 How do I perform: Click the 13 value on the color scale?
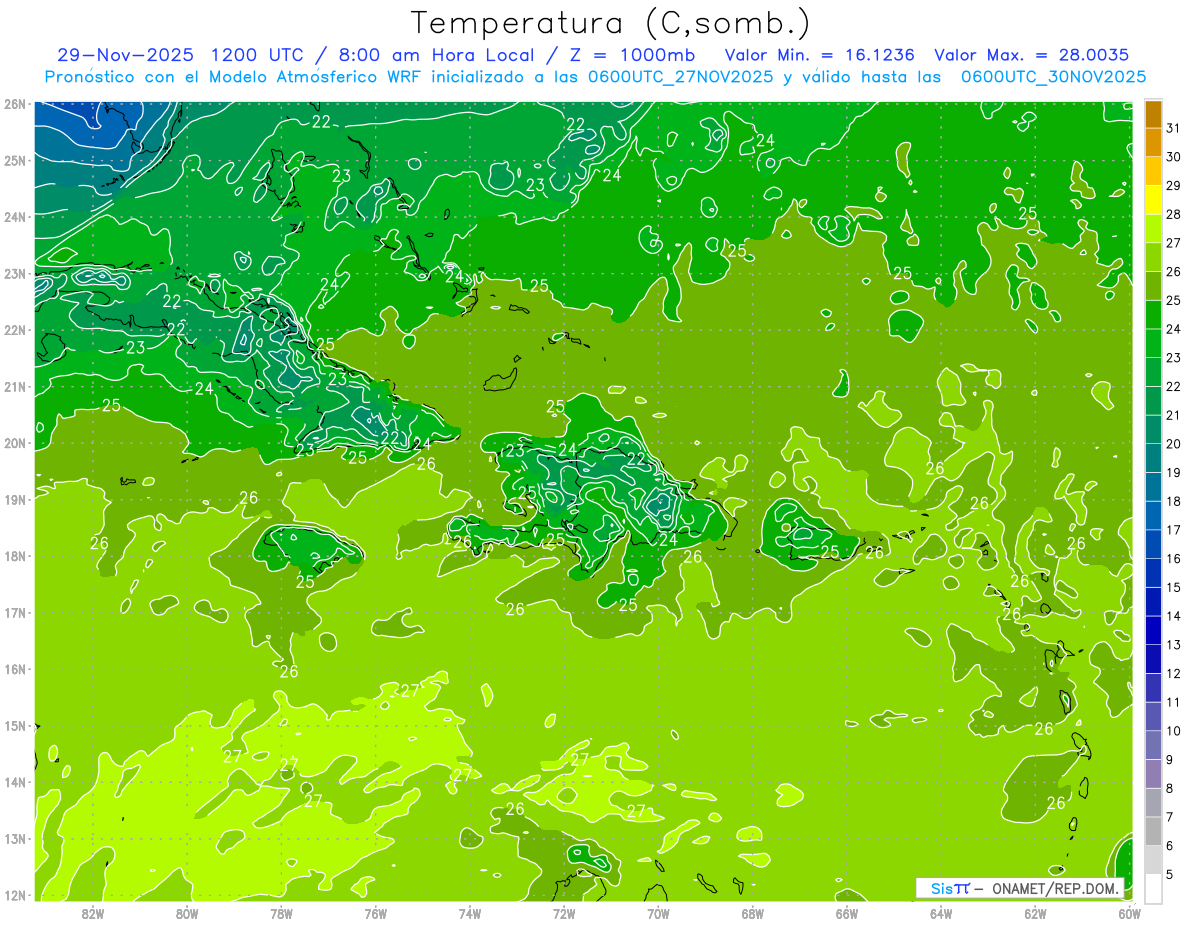(1174, 644)
